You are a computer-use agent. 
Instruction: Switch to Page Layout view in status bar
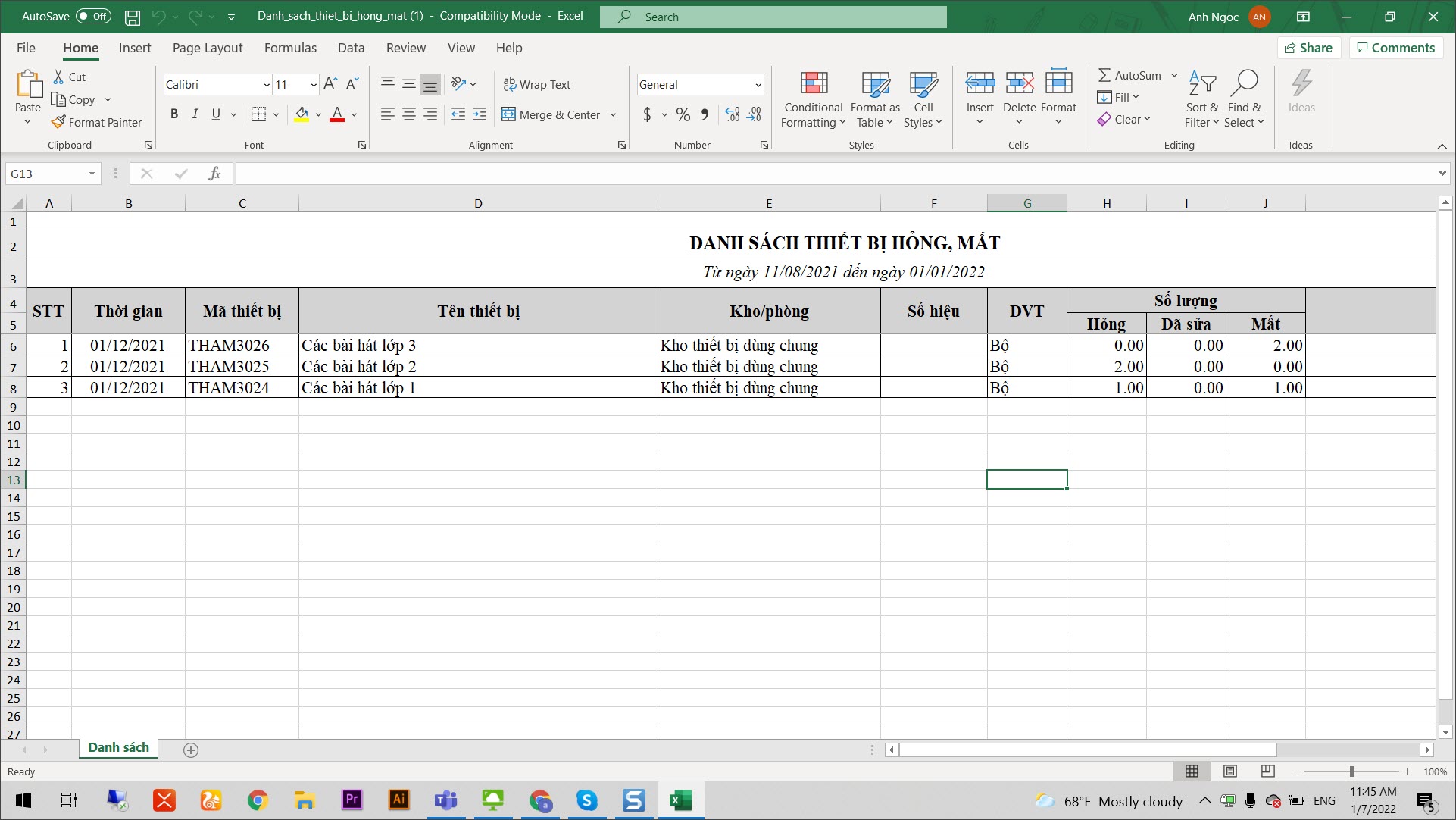point(1230,771)
